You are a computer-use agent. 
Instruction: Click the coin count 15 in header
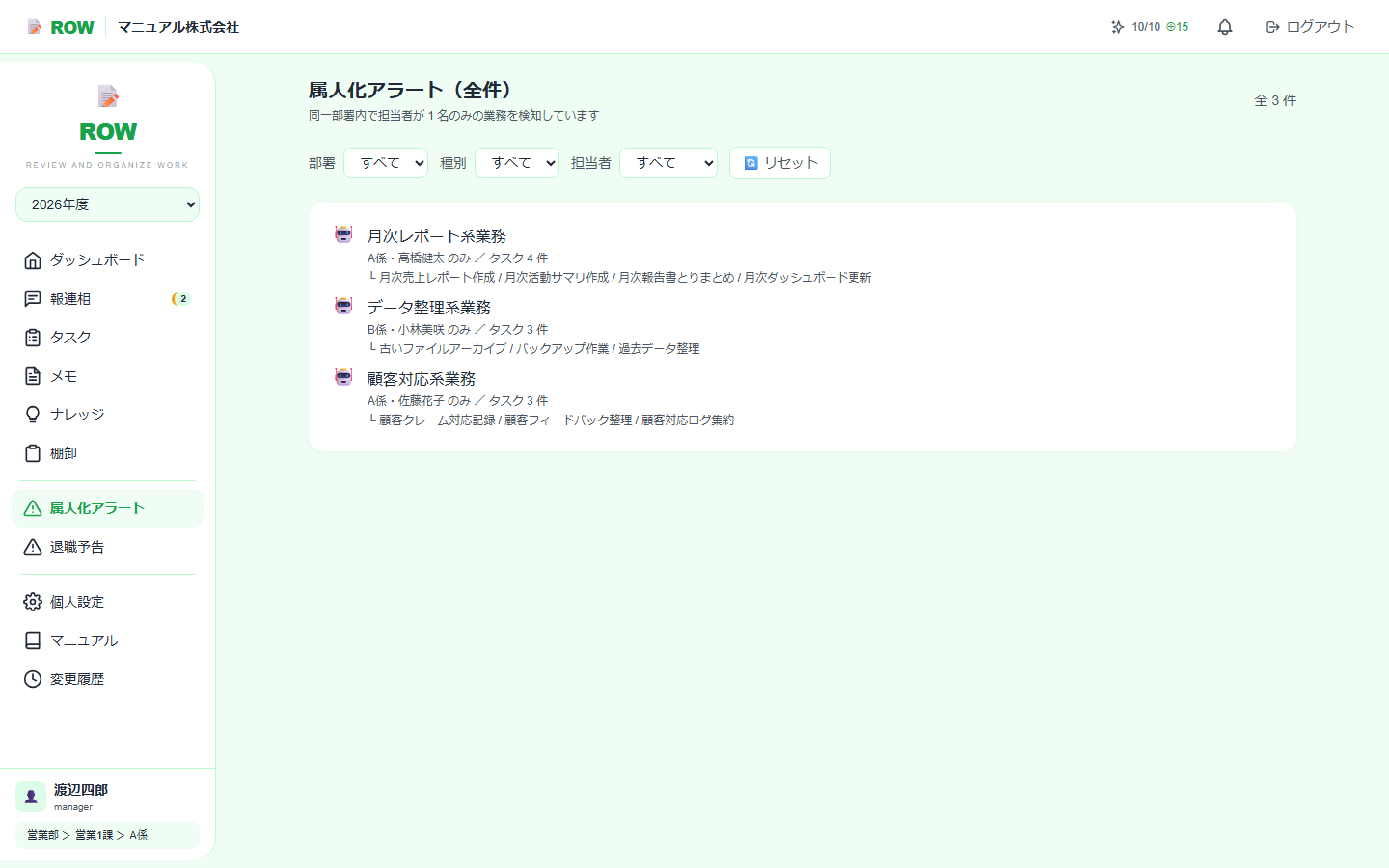(1178, 27)
